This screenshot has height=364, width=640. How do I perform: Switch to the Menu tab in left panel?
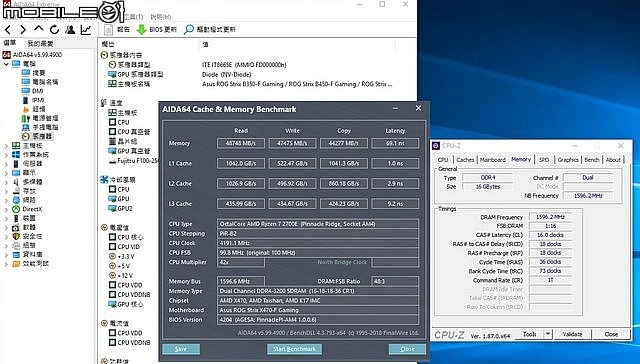[10, 43]
